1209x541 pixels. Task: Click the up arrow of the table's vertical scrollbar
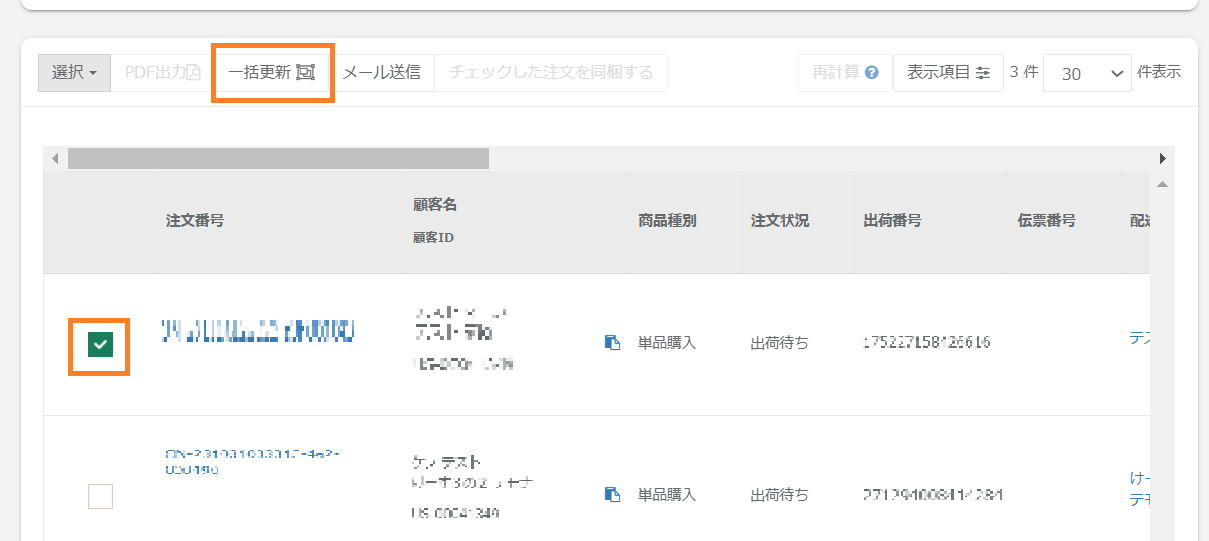pyautogui.click(x=1162, y=185)
